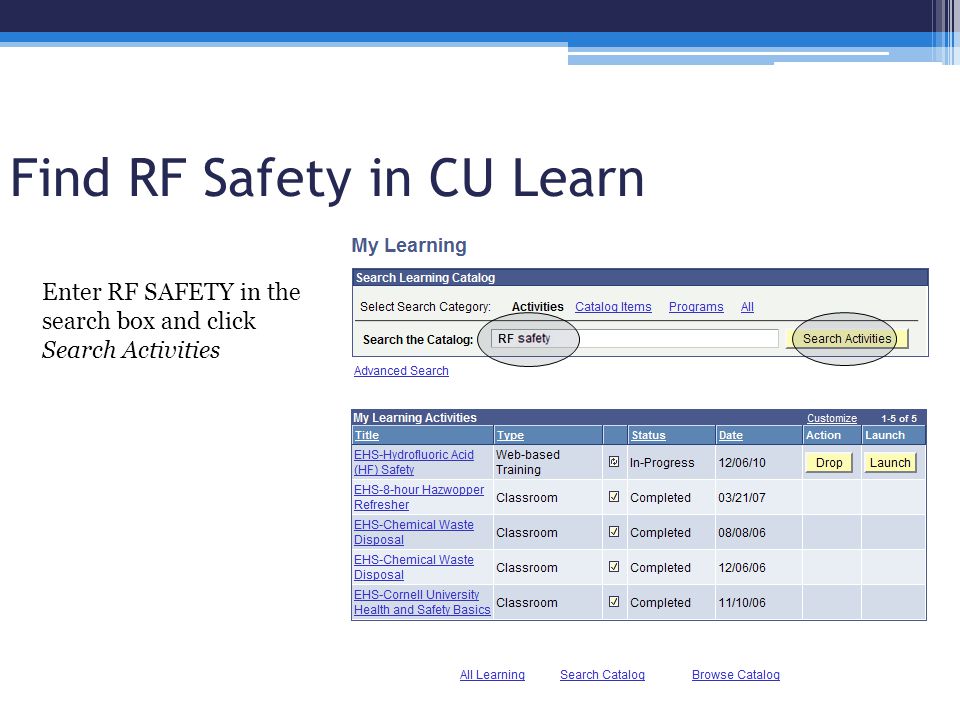Open EHS-Chemical Waste Disposal dated 08/08/06
Screen dimensions: 960x720
(x=414, y=532)
